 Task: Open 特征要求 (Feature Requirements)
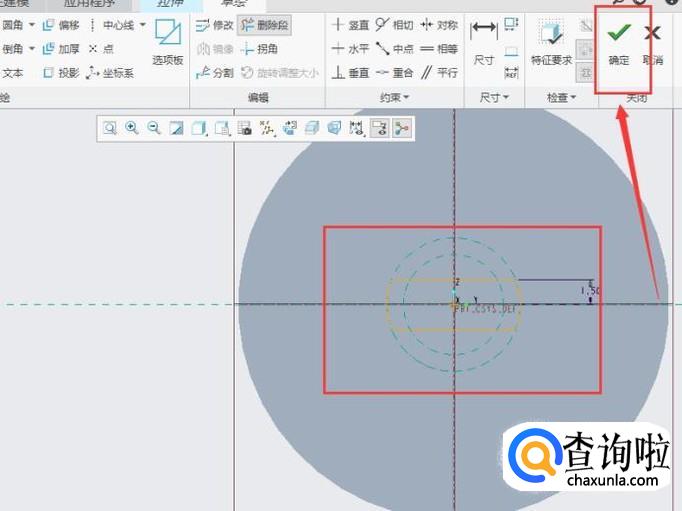[x=551, y=43]
